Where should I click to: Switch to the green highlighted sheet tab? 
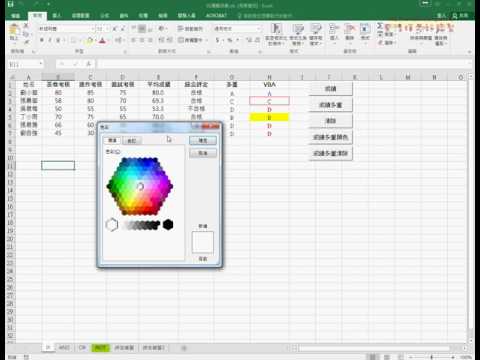tap(100, 348)
